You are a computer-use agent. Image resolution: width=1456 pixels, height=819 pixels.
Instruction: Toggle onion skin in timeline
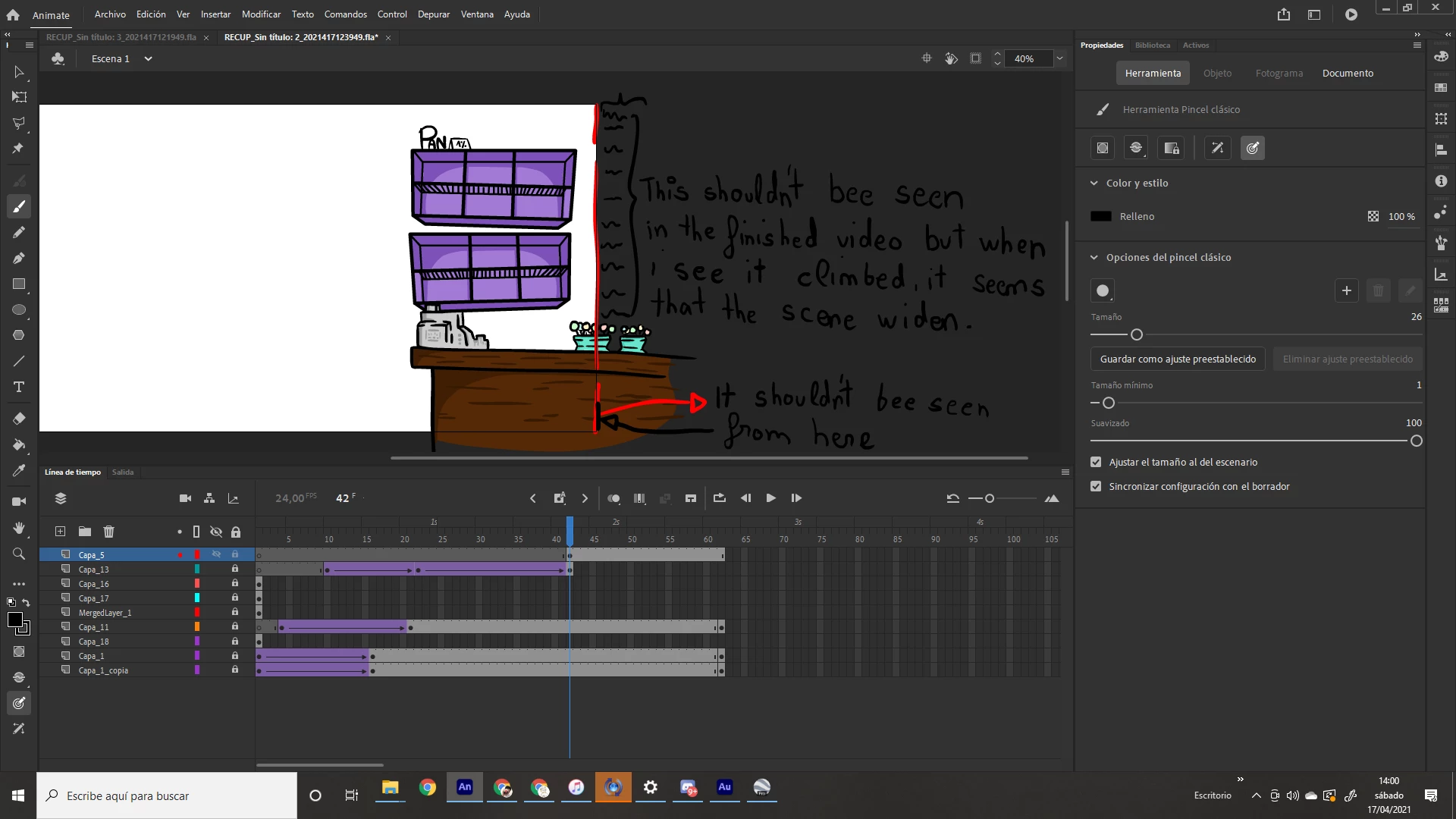[x=613, y=498]
